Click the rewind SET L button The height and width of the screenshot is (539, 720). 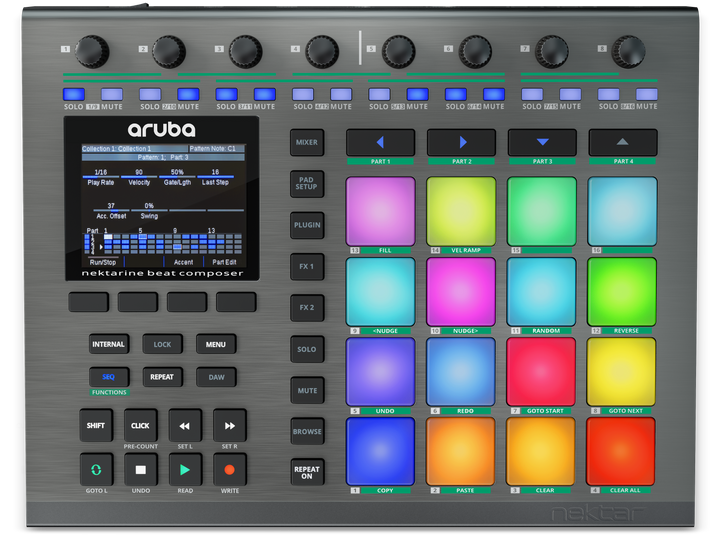pos(185,425)
